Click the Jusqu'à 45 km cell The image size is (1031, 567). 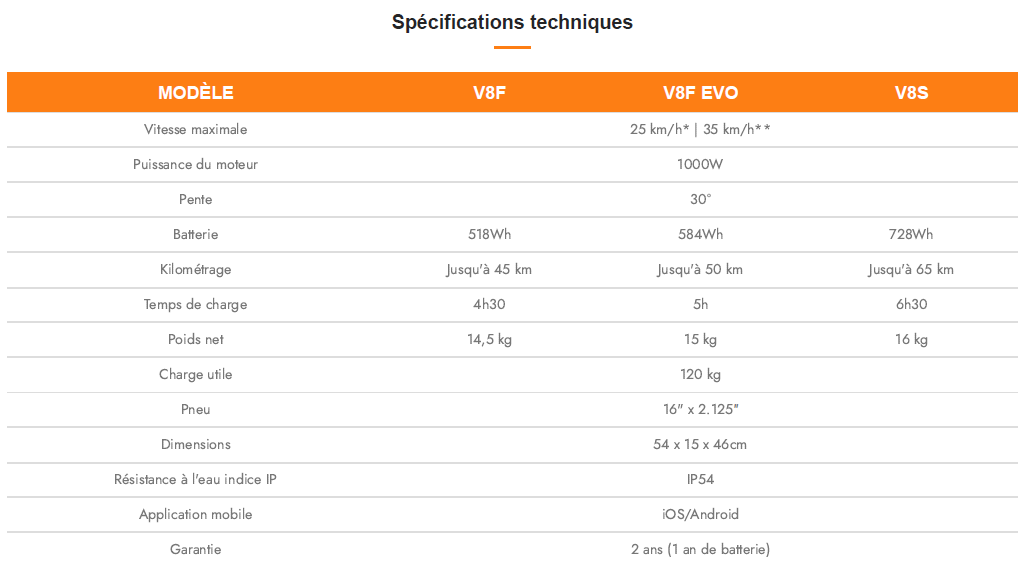(489, 270)
